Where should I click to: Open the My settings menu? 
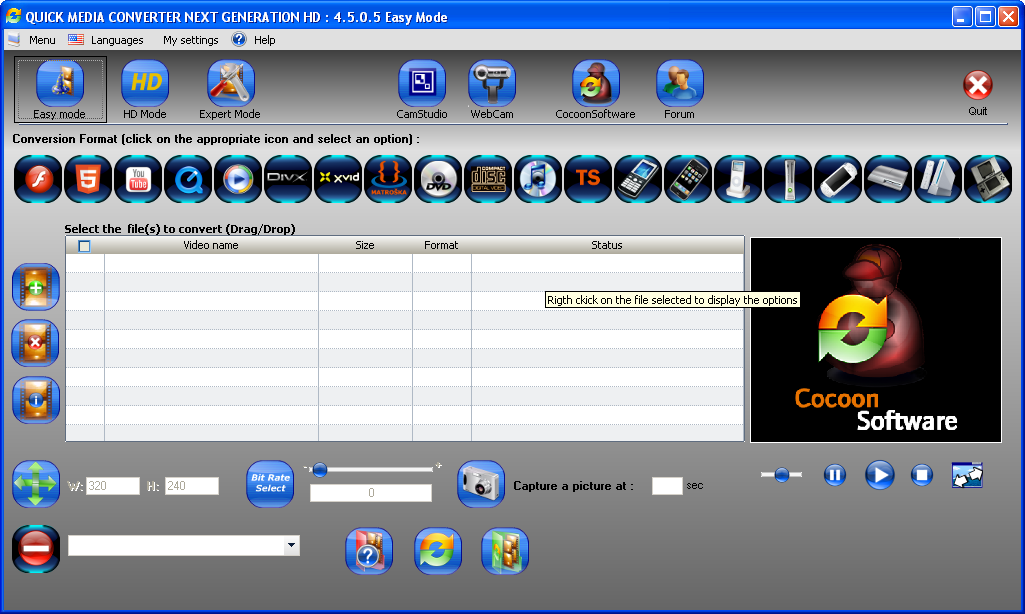tap(190, 40)
